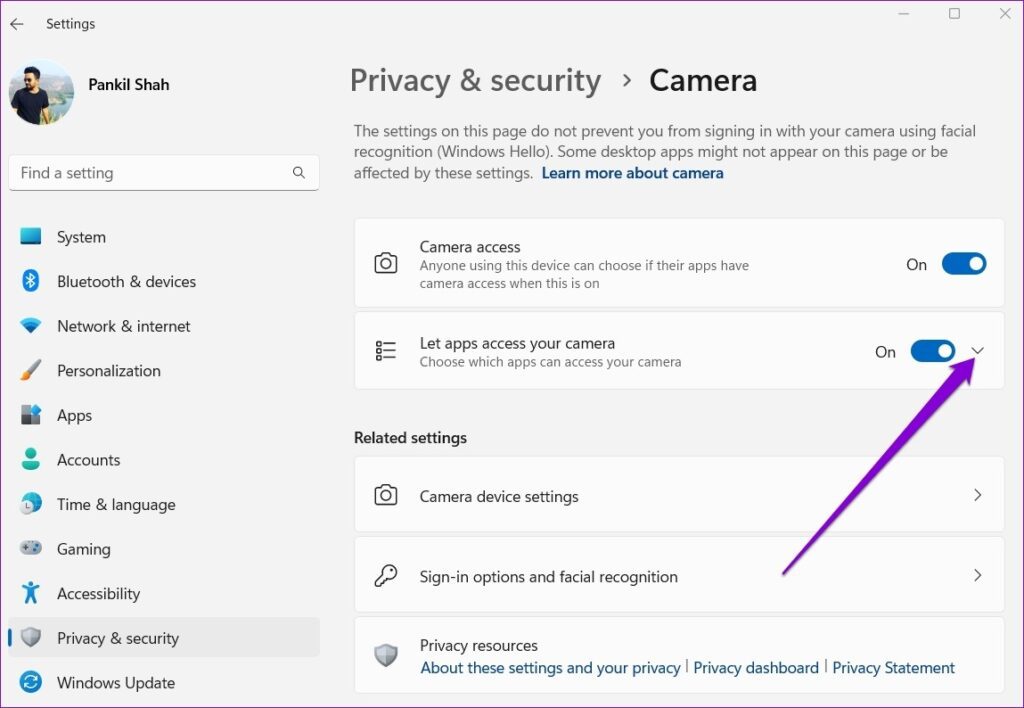Click the search magnifier in Find a setting

tap(299, 172)
